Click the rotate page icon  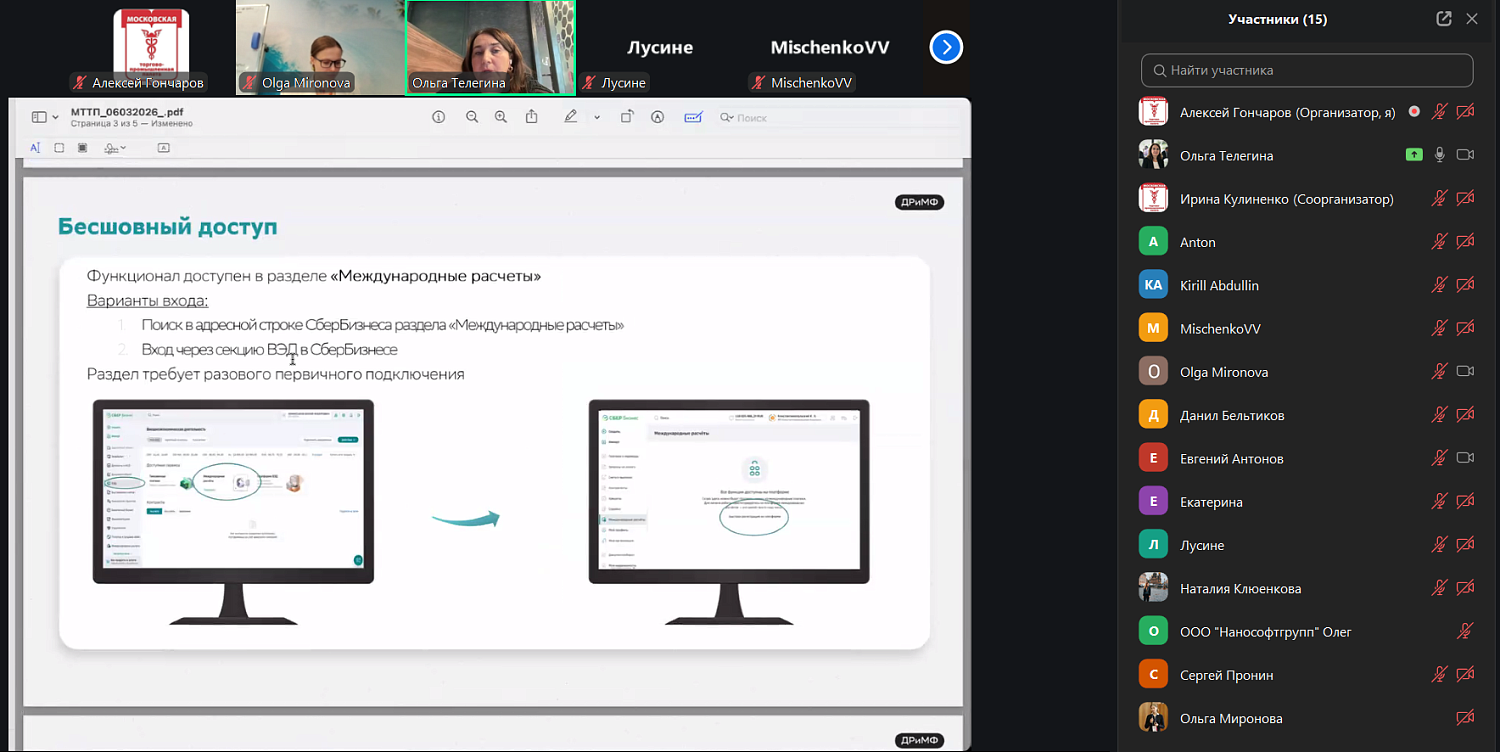tap(627, 117)
